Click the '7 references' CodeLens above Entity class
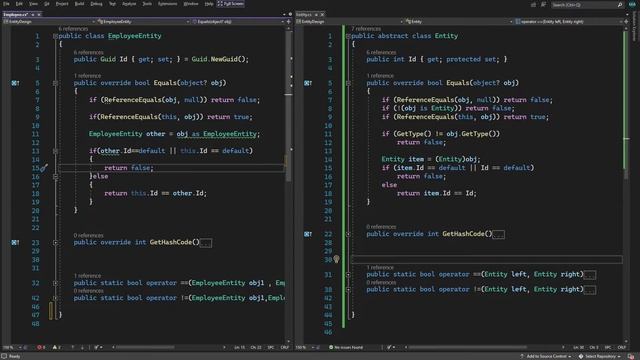The image size is (640, 360). click(366, 29)
